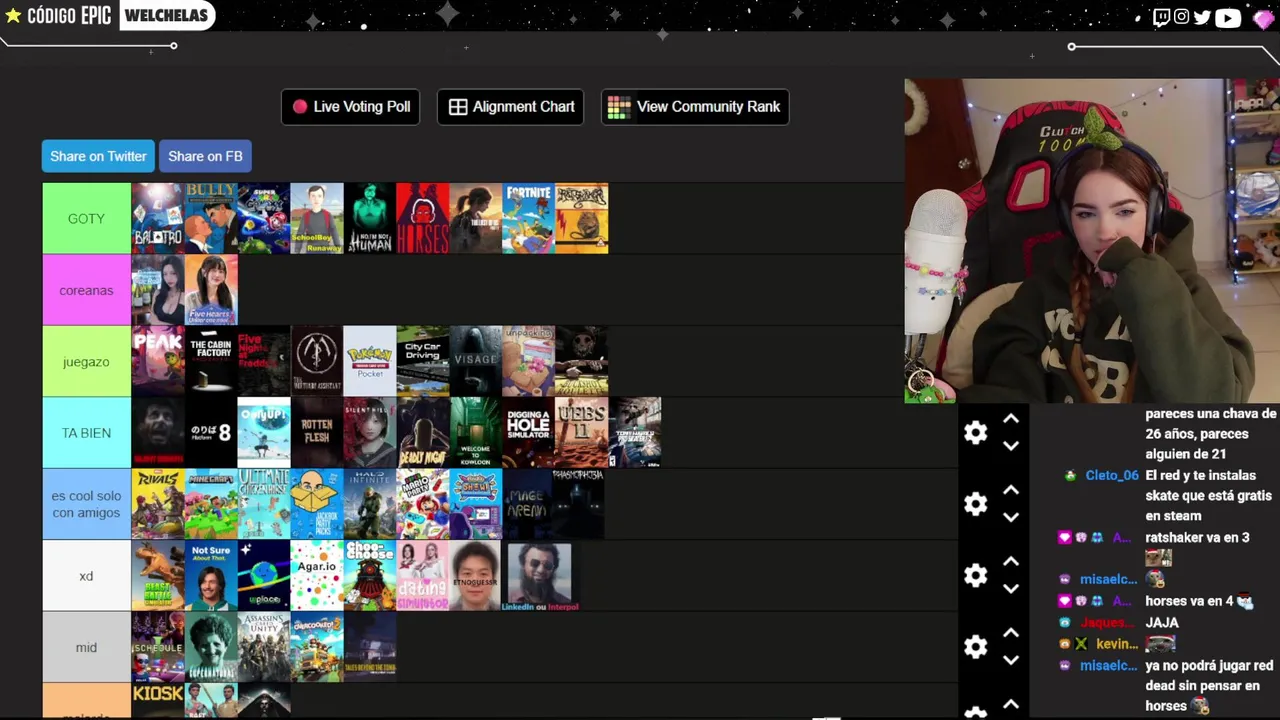Image resolution: width=1280 pixels, height=720 pixels.
Task: Select the Fortnite game tile
Action: 528,218
